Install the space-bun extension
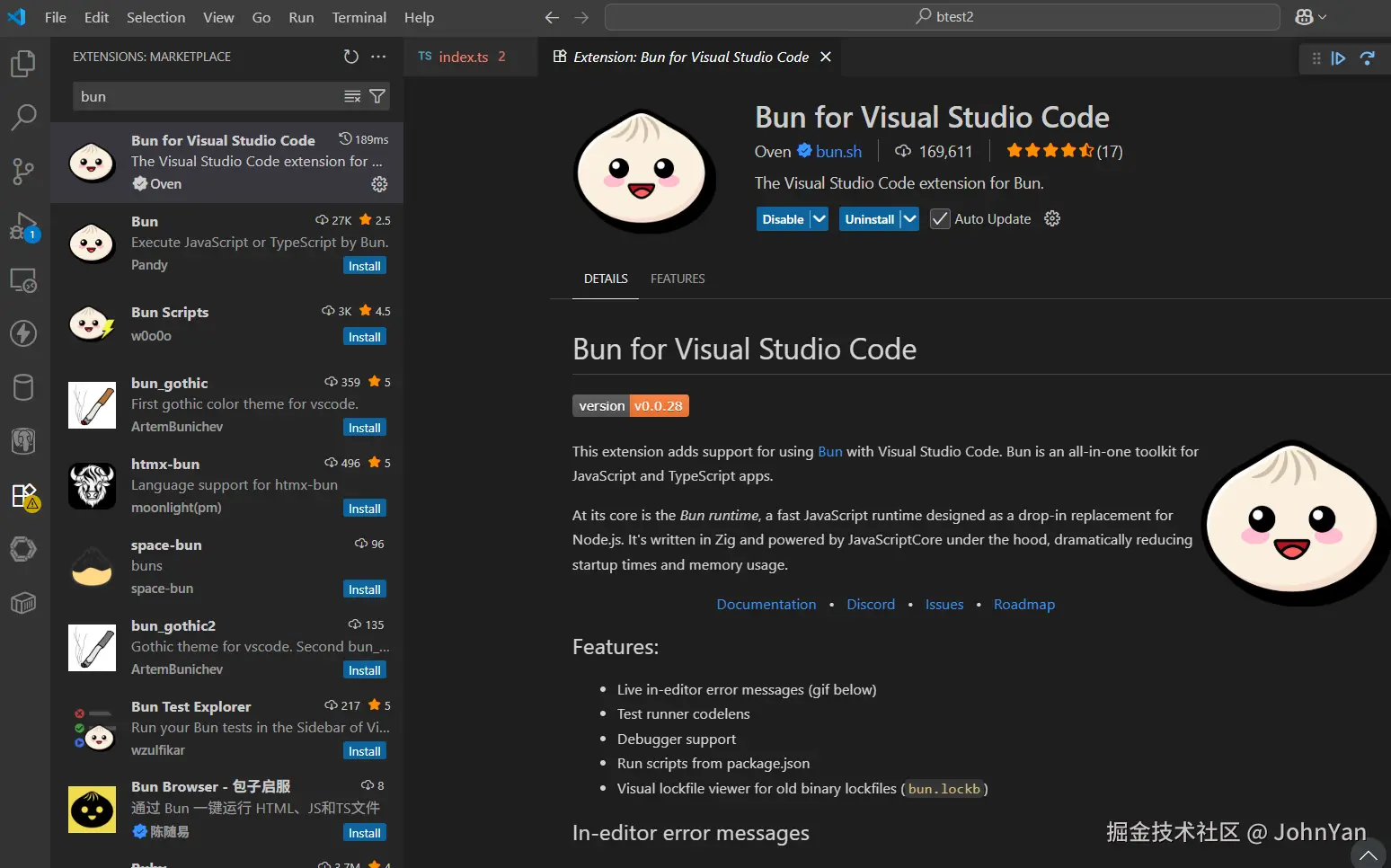1391x868 pixels. [365, 589]
